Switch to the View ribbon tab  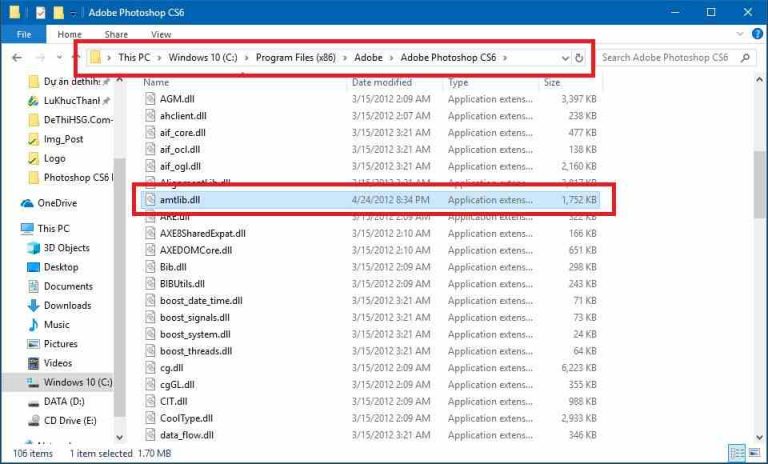[x=160, y=34]
